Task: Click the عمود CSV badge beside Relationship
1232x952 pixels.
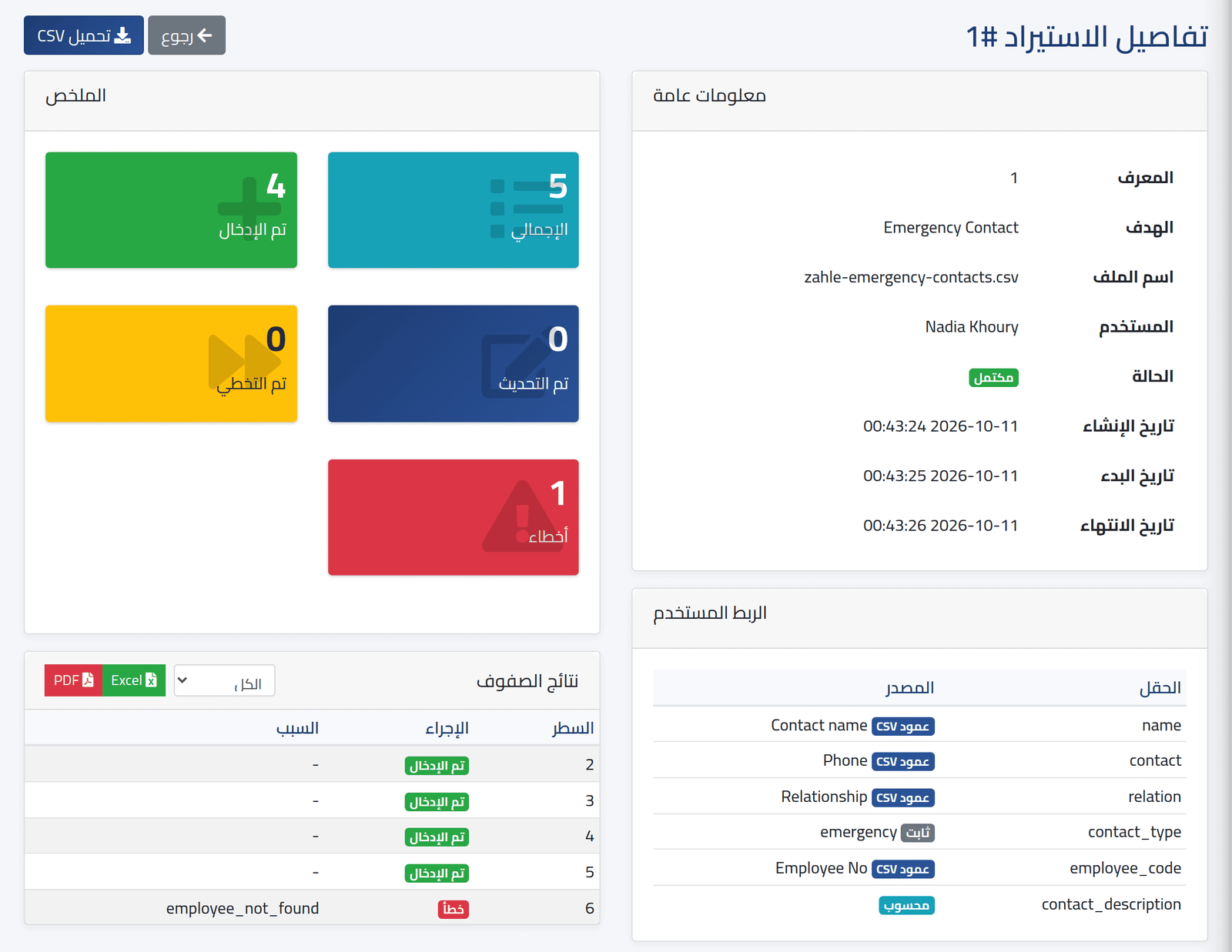Action: 903,798
